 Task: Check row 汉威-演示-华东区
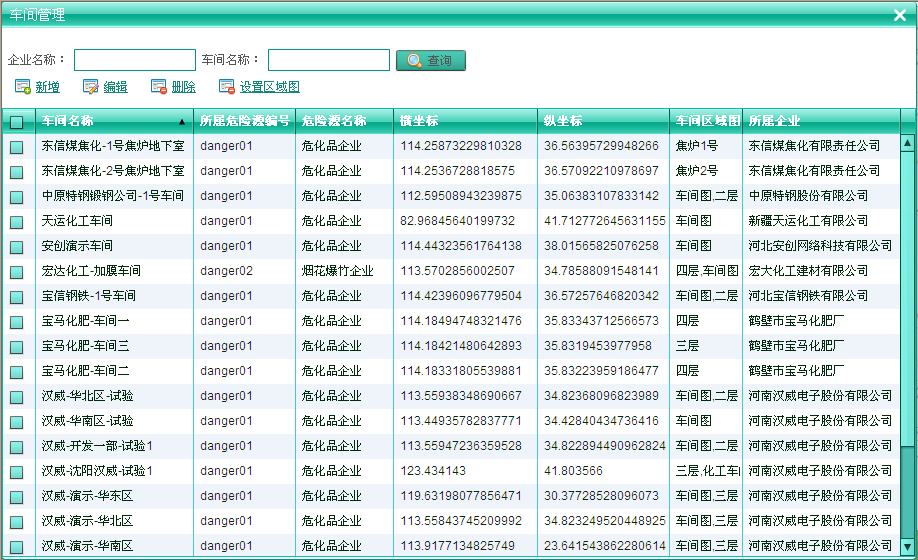point(16,497)
